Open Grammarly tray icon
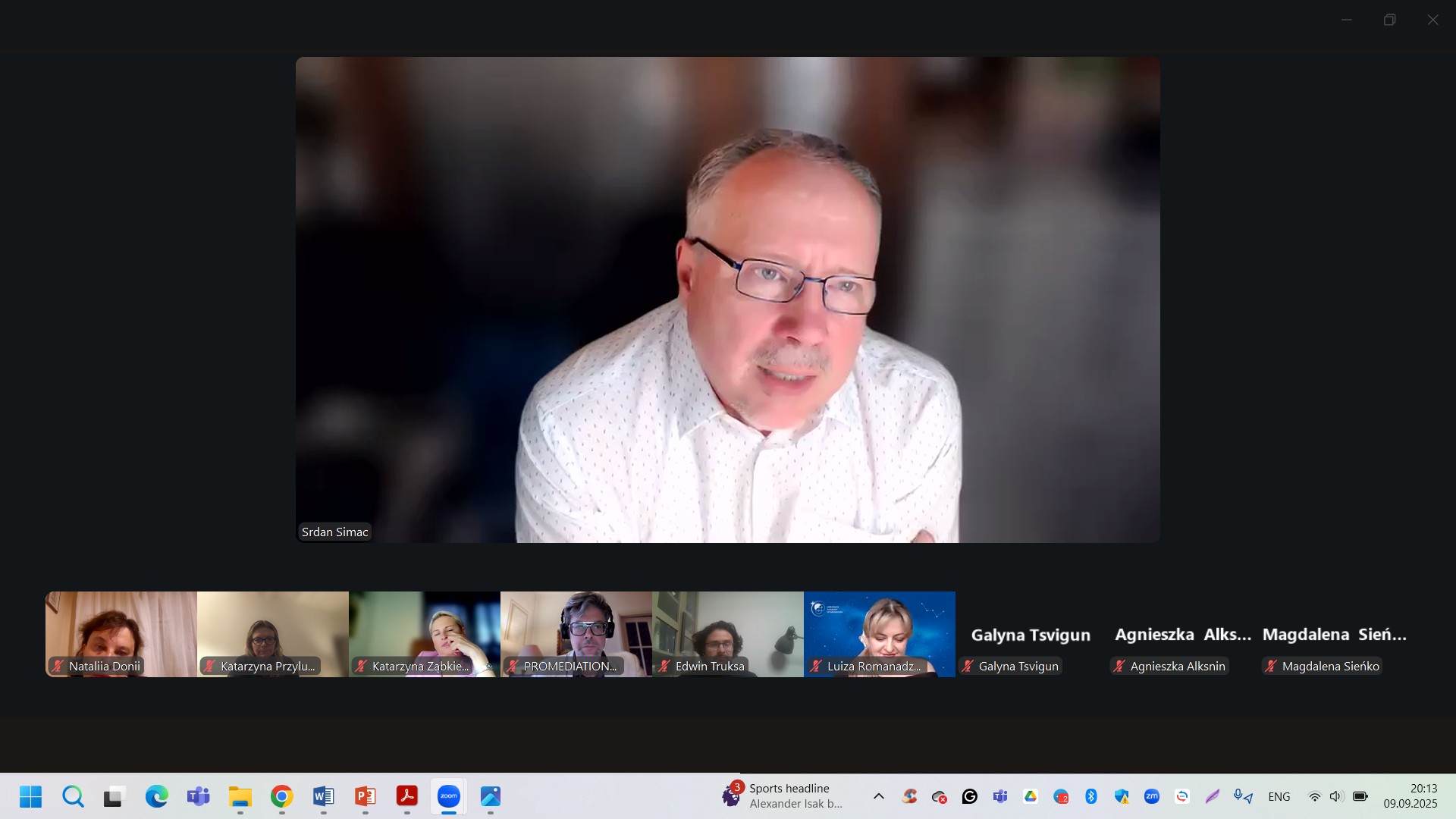Screen dimensions: 1456x819 point(970,796)
